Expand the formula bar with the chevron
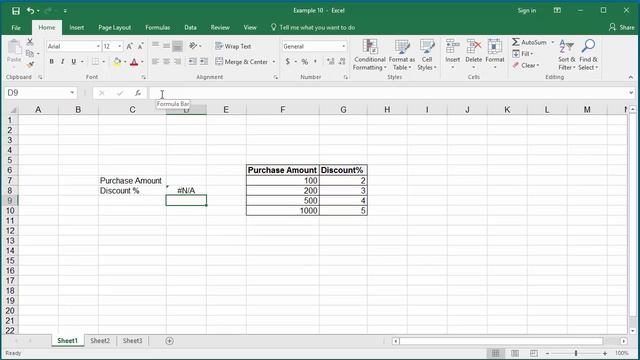The height and width of the screenshot is (360, 640). 631,93
